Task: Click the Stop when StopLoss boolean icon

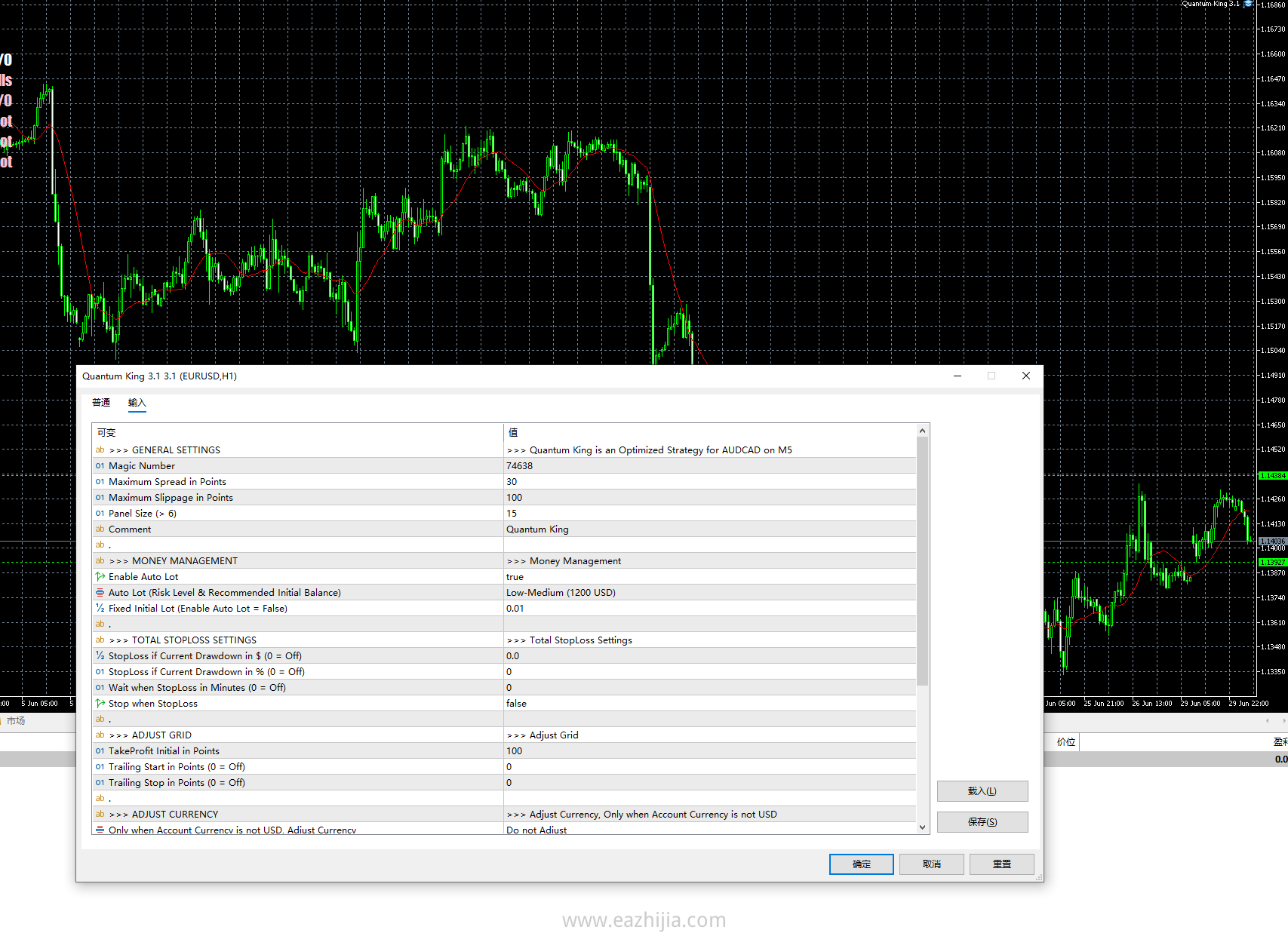Action: [100, 704]
